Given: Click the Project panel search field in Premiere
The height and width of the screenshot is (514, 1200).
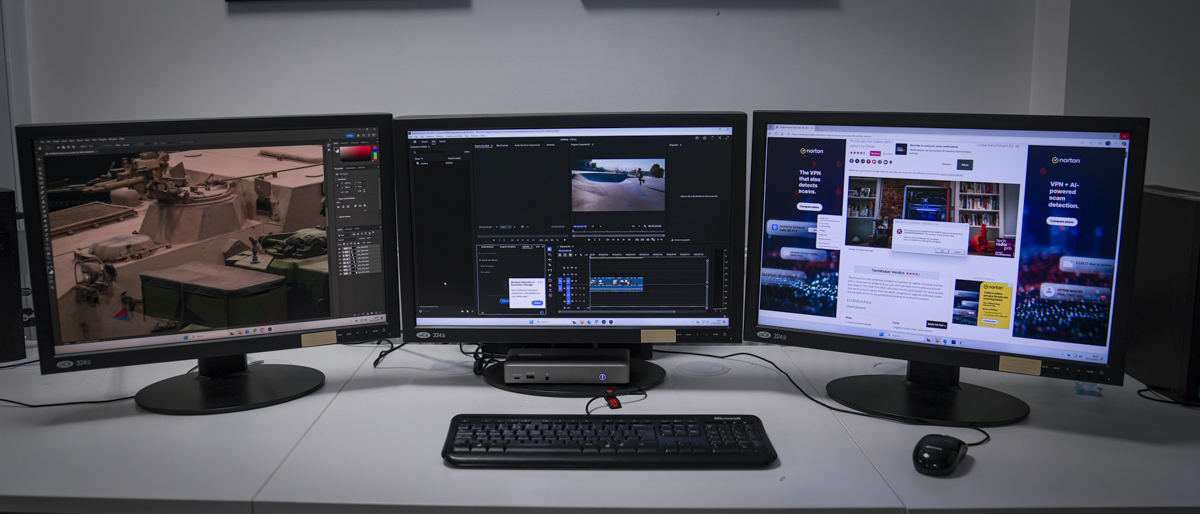Looking at the screenshot, I should [x=430, y=152].
